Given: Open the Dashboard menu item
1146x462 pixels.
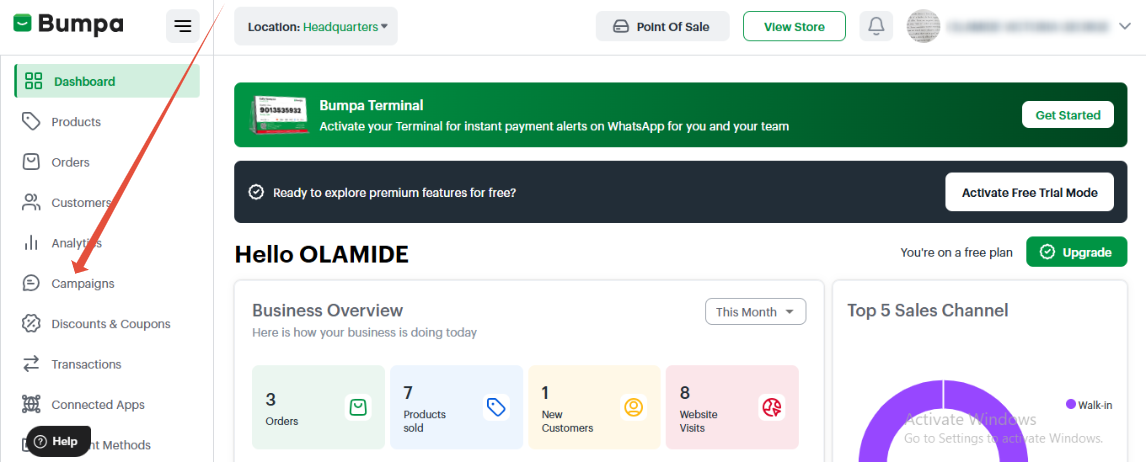Looking at the screenshot, I should click(107, 81).
